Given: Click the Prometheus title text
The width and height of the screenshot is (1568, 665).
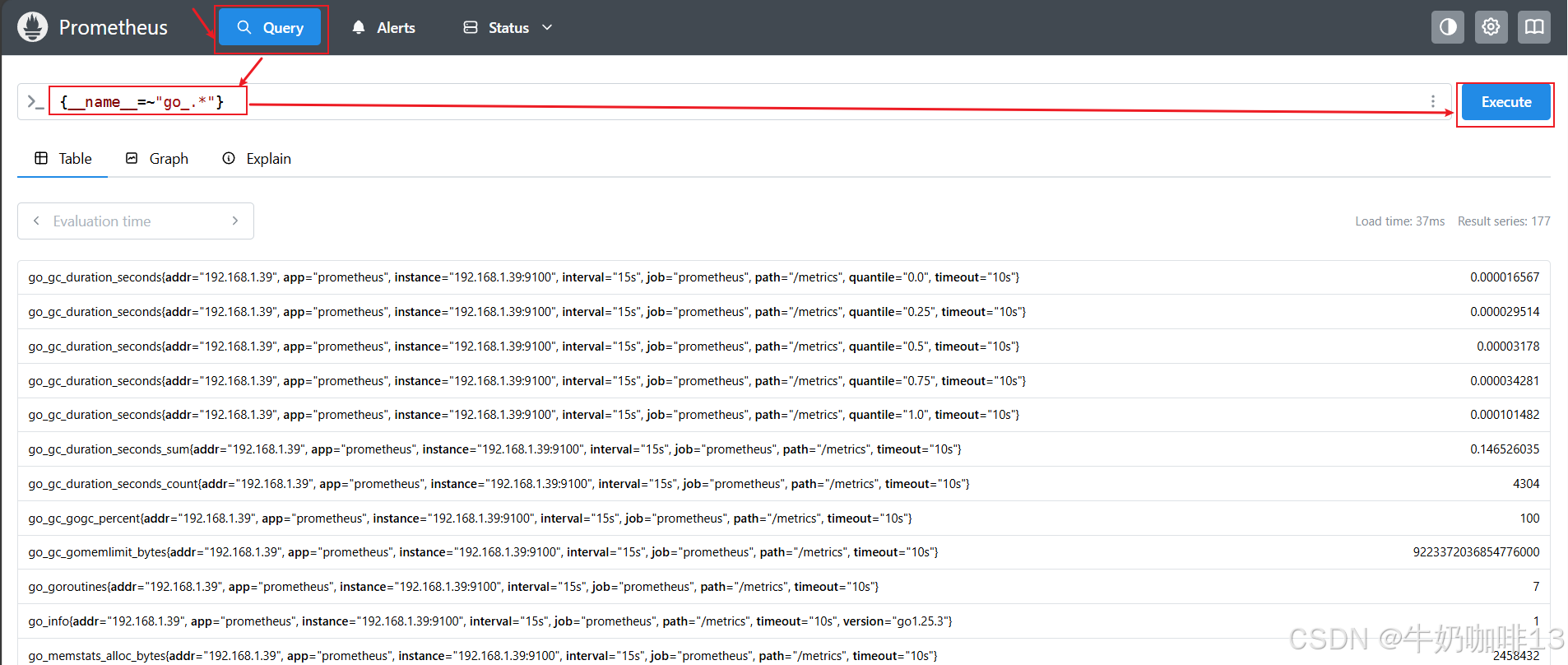Looking at the screenshot, I should 114,27.
